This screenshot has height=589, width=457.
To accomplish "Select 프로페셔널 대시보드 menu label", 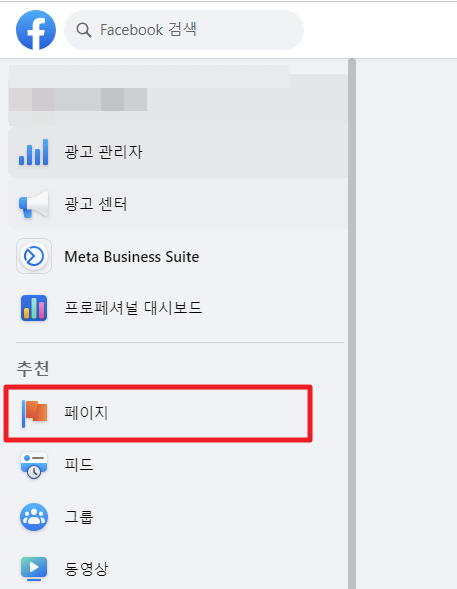I will point(133,308).
